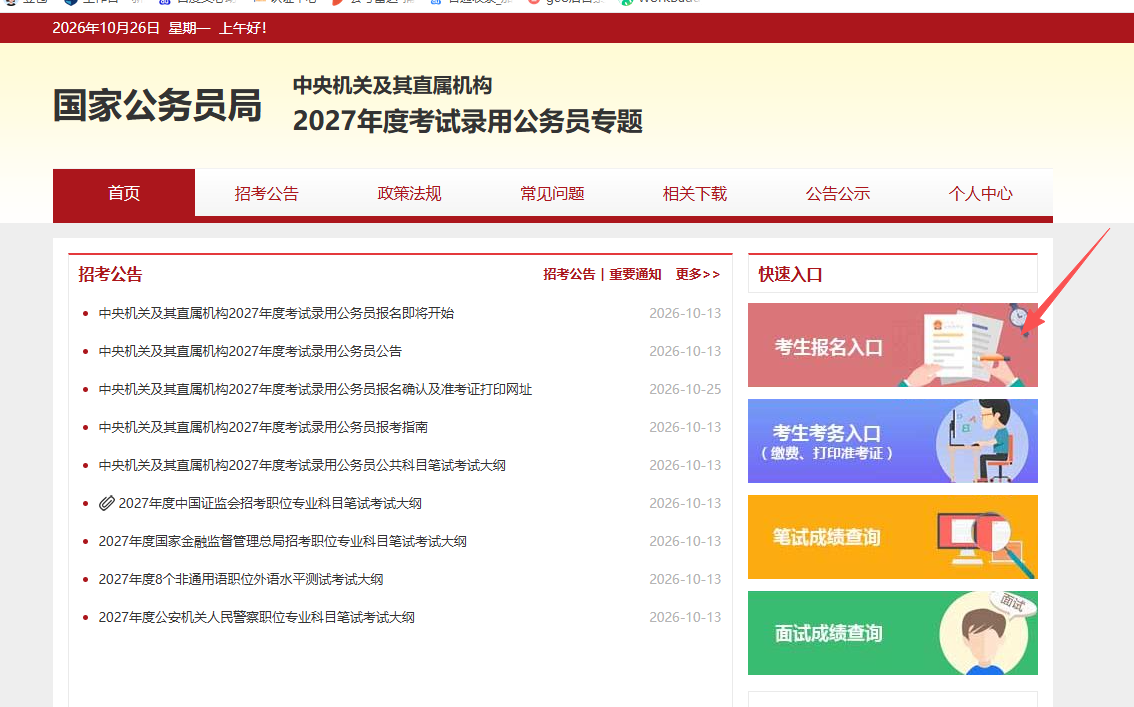This screenshot has height=707, width=1134.
Task: Open 公安机关人民警察职位 exam outline
Action: click(x=257, y=617)
